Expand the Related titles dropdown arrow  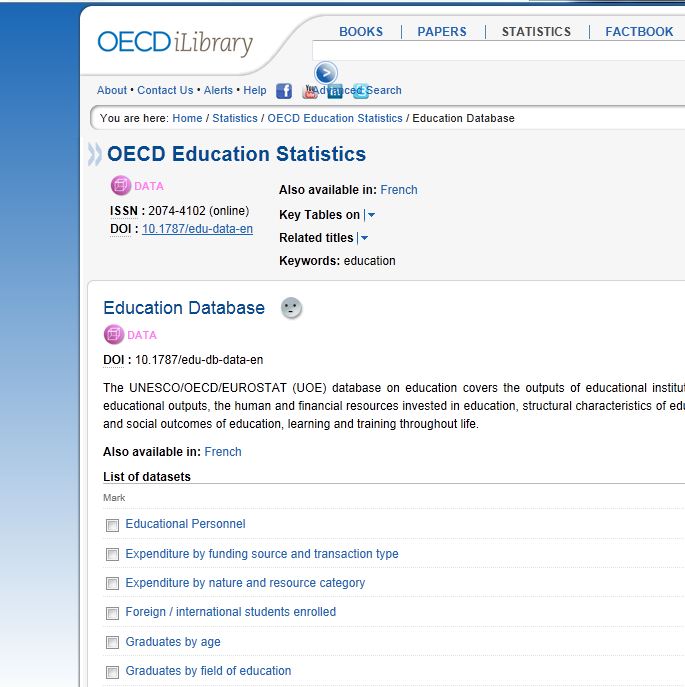click(364, 238)
